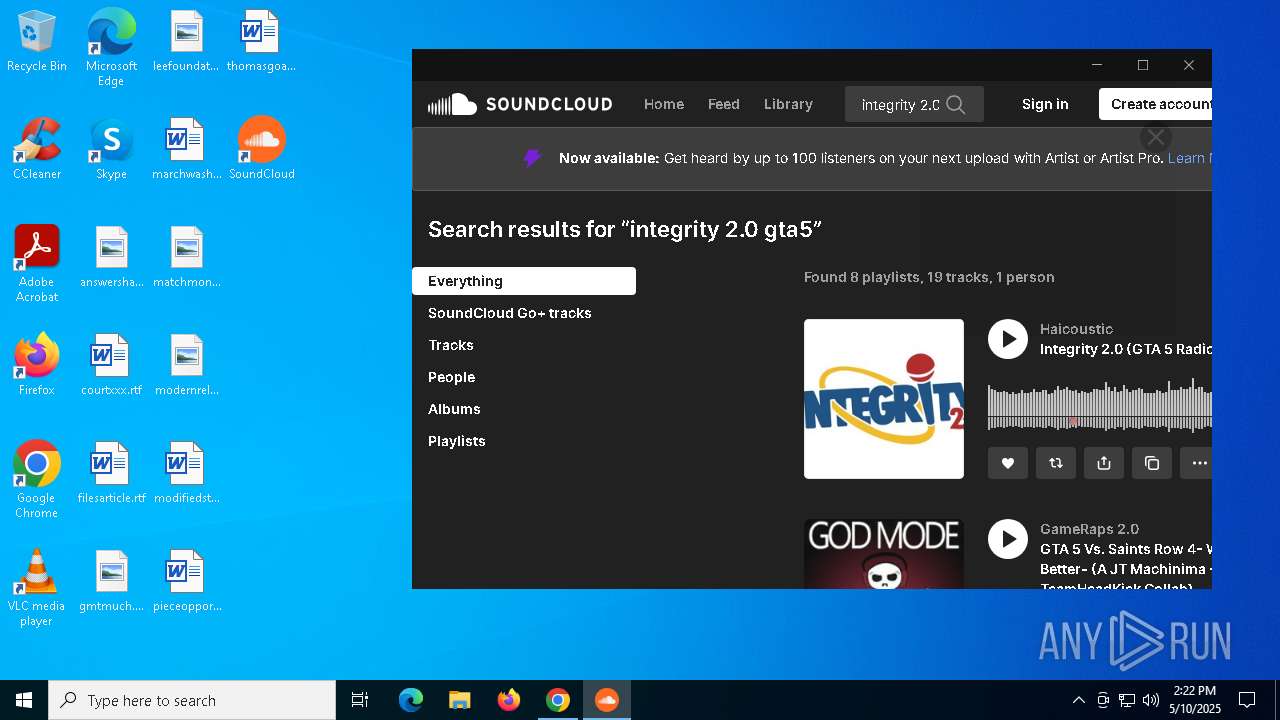
Task: Open the Skype desktop shortcut
Action: coord(111,149)
